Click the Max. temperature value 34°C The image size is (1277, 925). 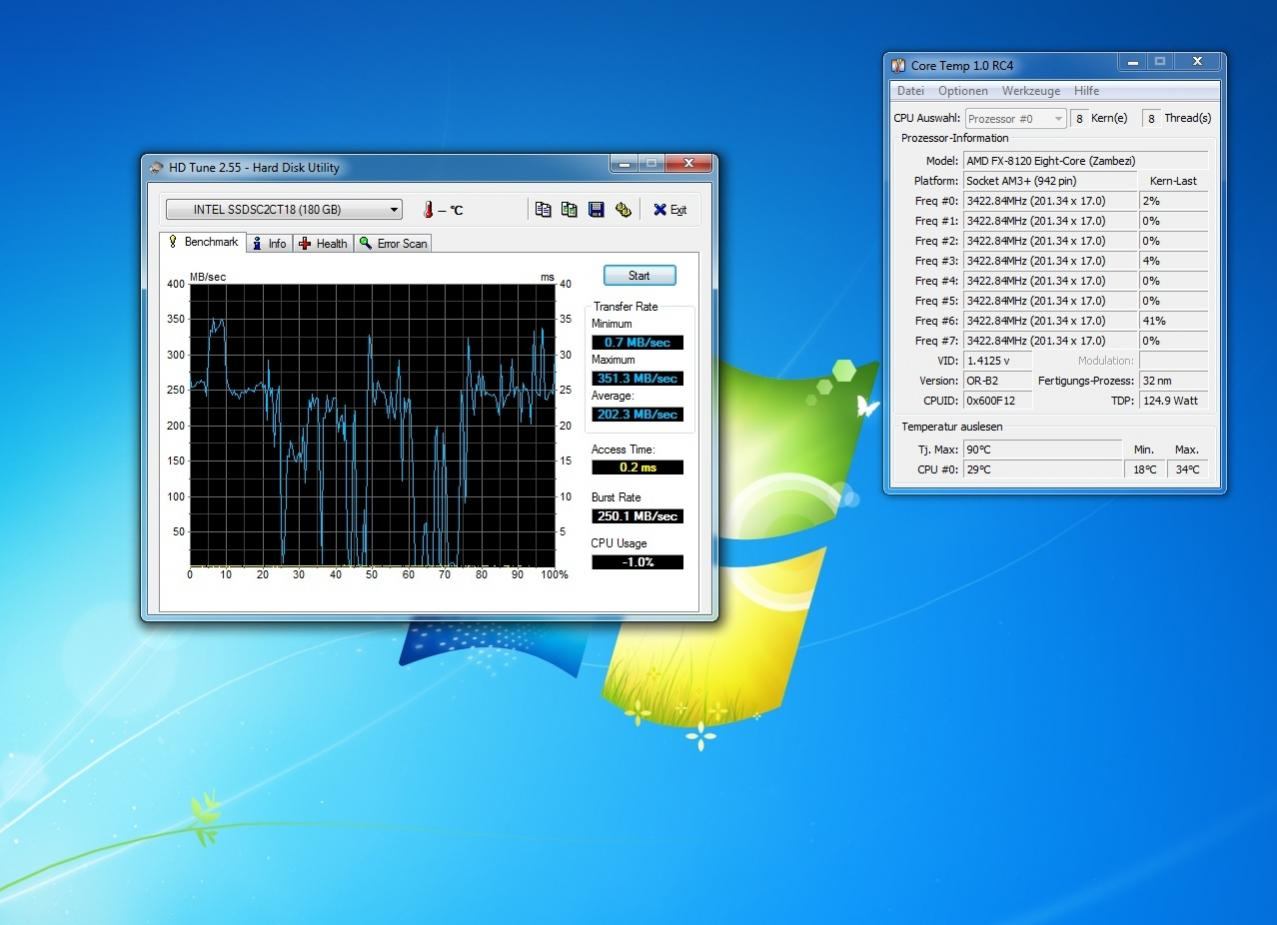(x=1186, y=470)
